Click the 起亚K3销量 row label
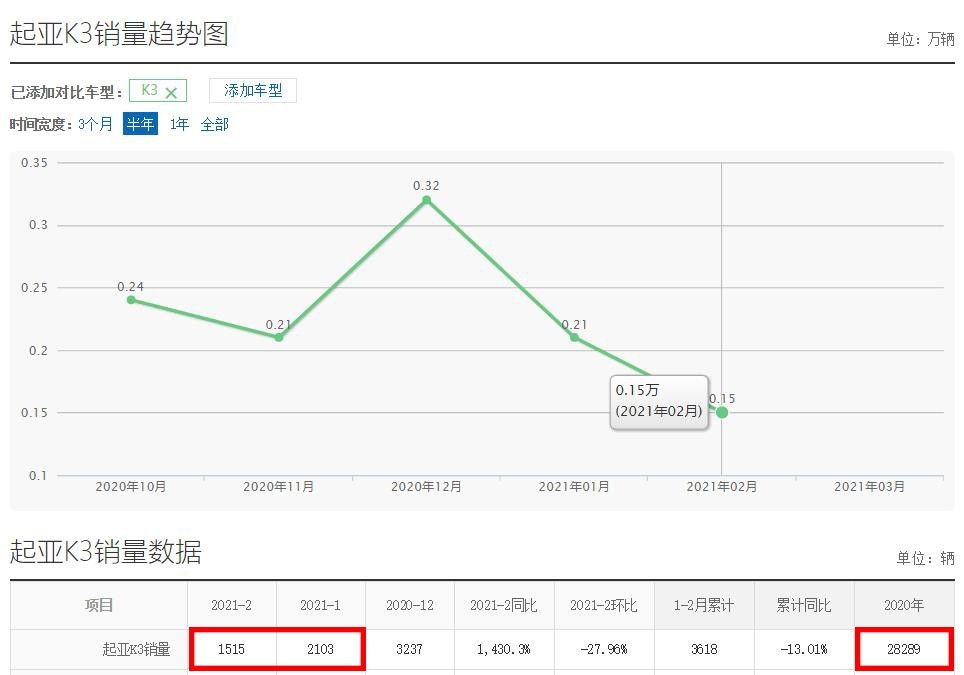 (x=136, y=649)
